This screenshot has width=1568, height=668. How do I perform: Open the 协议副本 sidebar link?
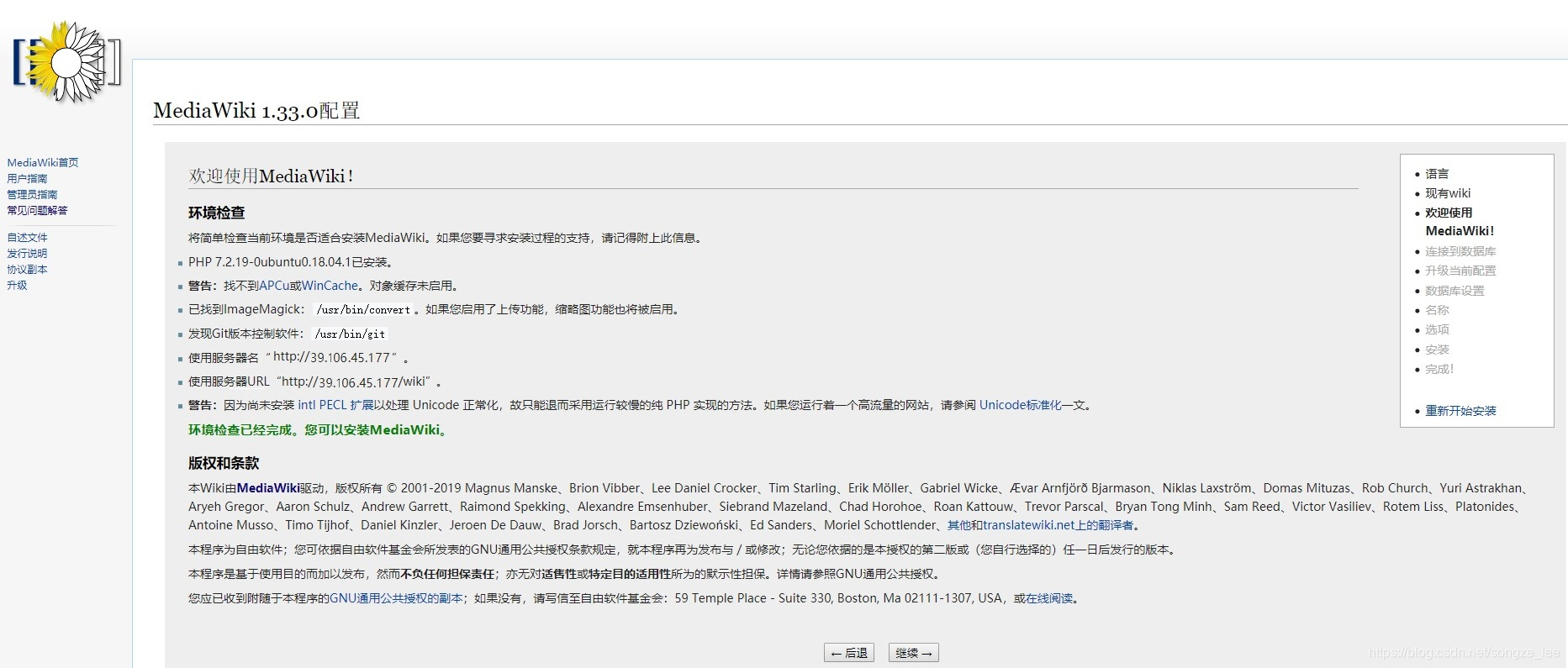pos(27,269)
